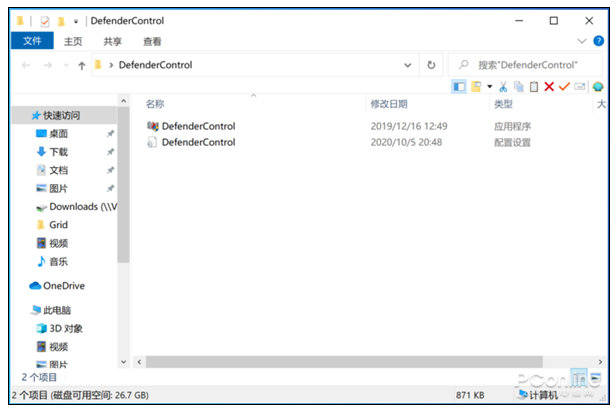The width and height of the screenshot is (616, 410).
Task: Click the shell globe icon in toolbar
Action: [598, 86]
